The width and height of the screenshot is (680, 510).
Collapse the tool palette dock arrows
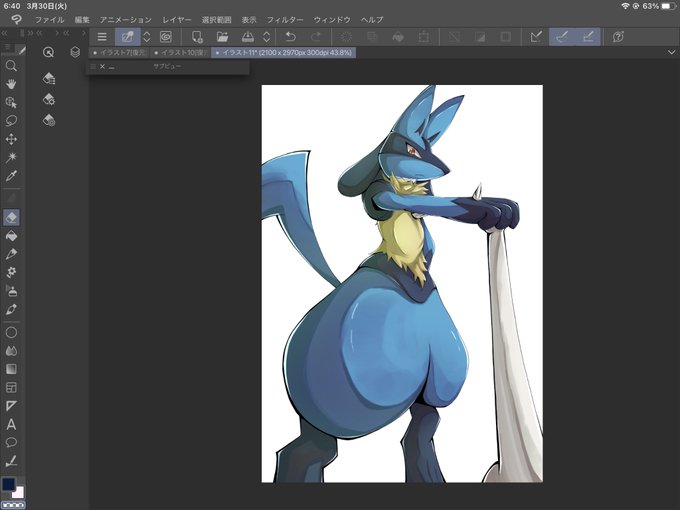click(4, 33)
